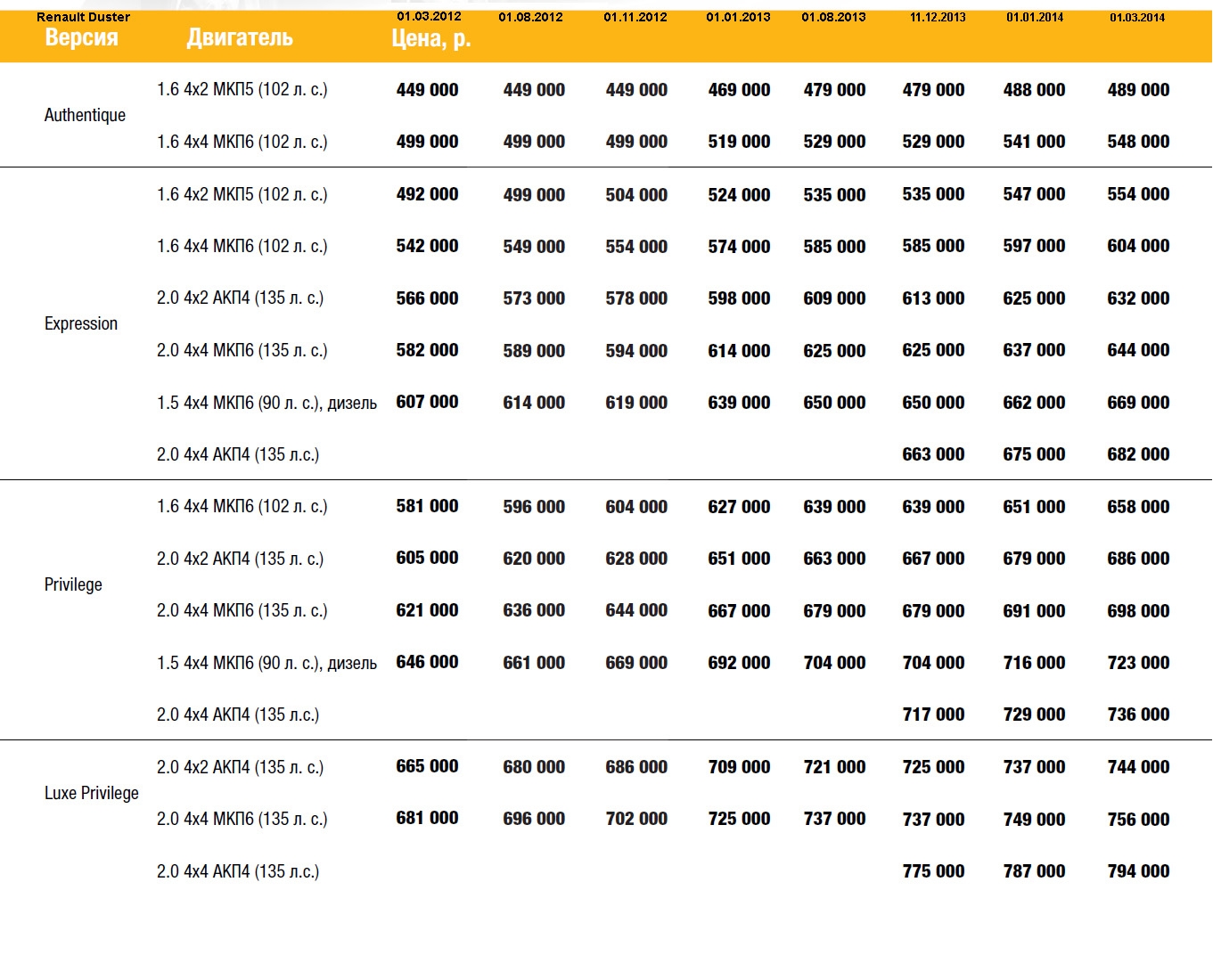The height and width of the screenshot is (980, 1213).
Task: Click the 717 000 price cell
Action: pyautogui.click(x=933, y=715)
